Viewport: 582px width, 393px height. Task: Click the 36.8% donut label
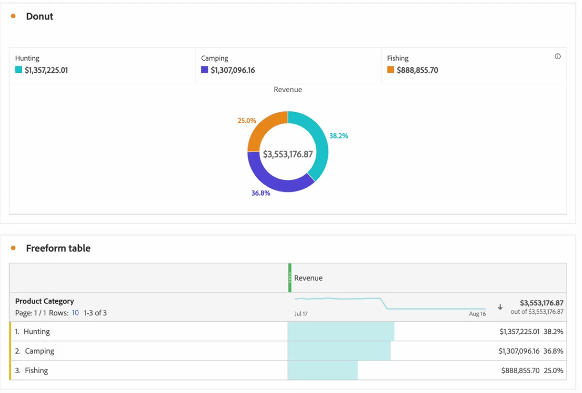[x=261, y=193]
